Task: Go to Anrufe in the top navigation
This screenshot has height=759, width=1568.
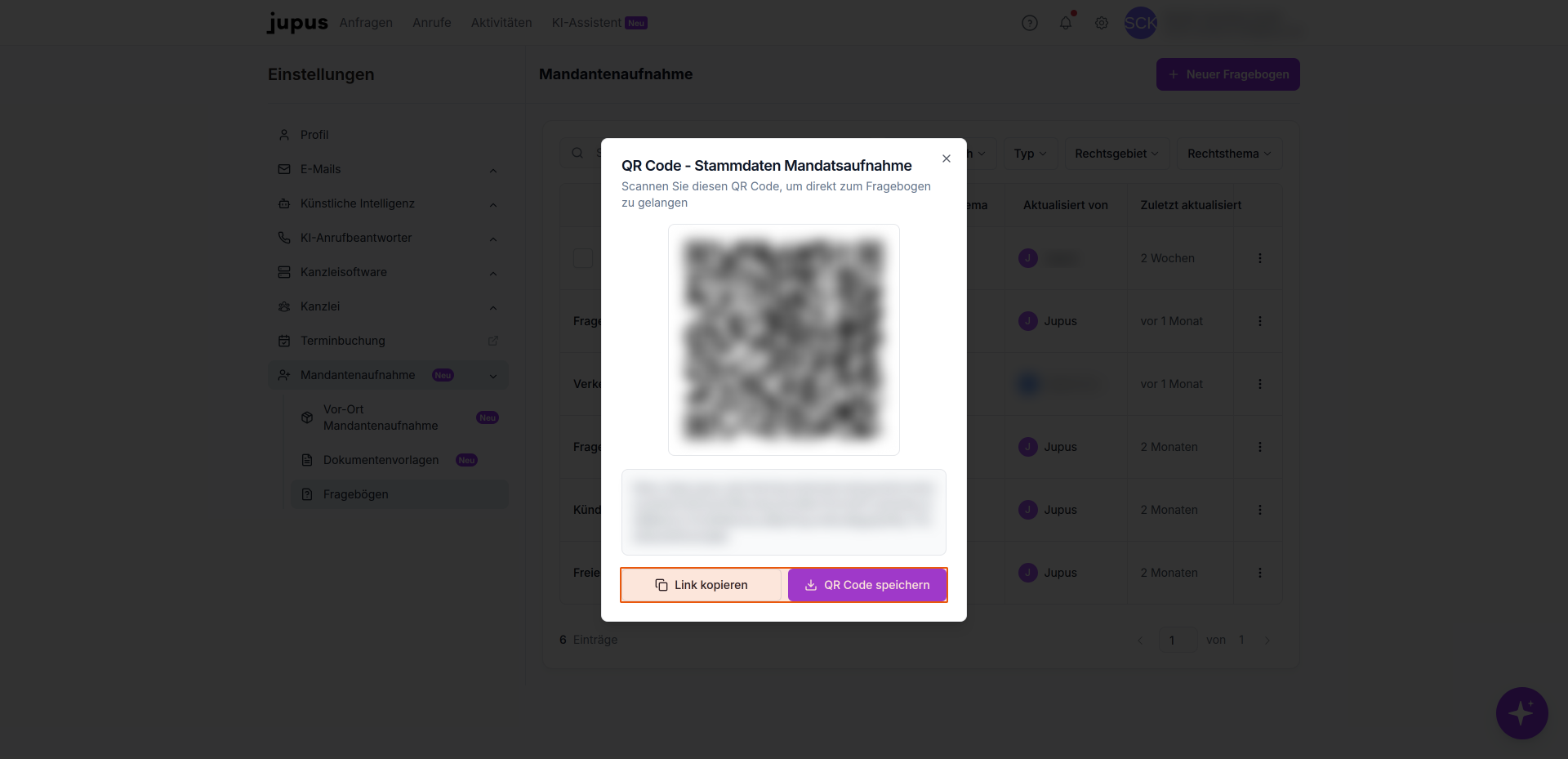Action: pyautogui.click(x=432, y=23)
